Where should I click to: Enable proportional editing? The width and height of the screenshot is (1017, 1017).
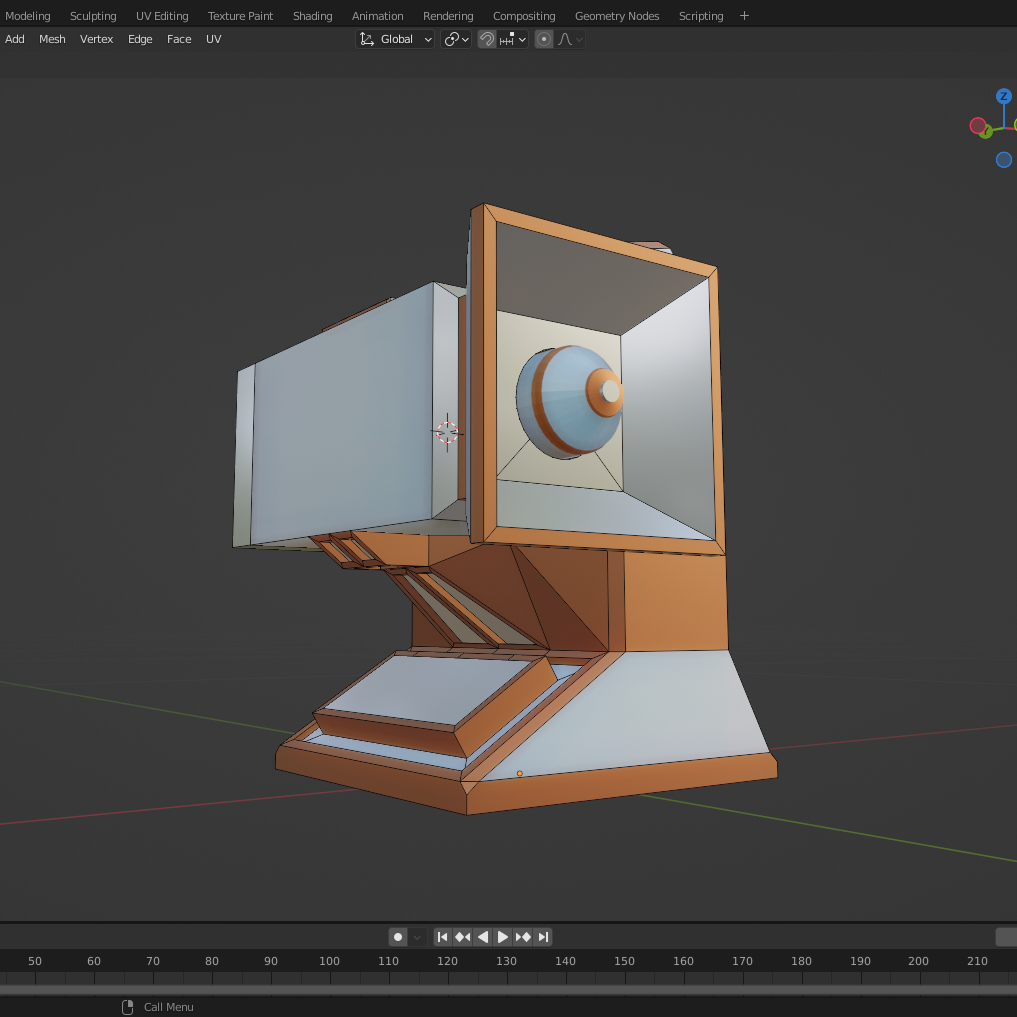[x=544, y=39]
